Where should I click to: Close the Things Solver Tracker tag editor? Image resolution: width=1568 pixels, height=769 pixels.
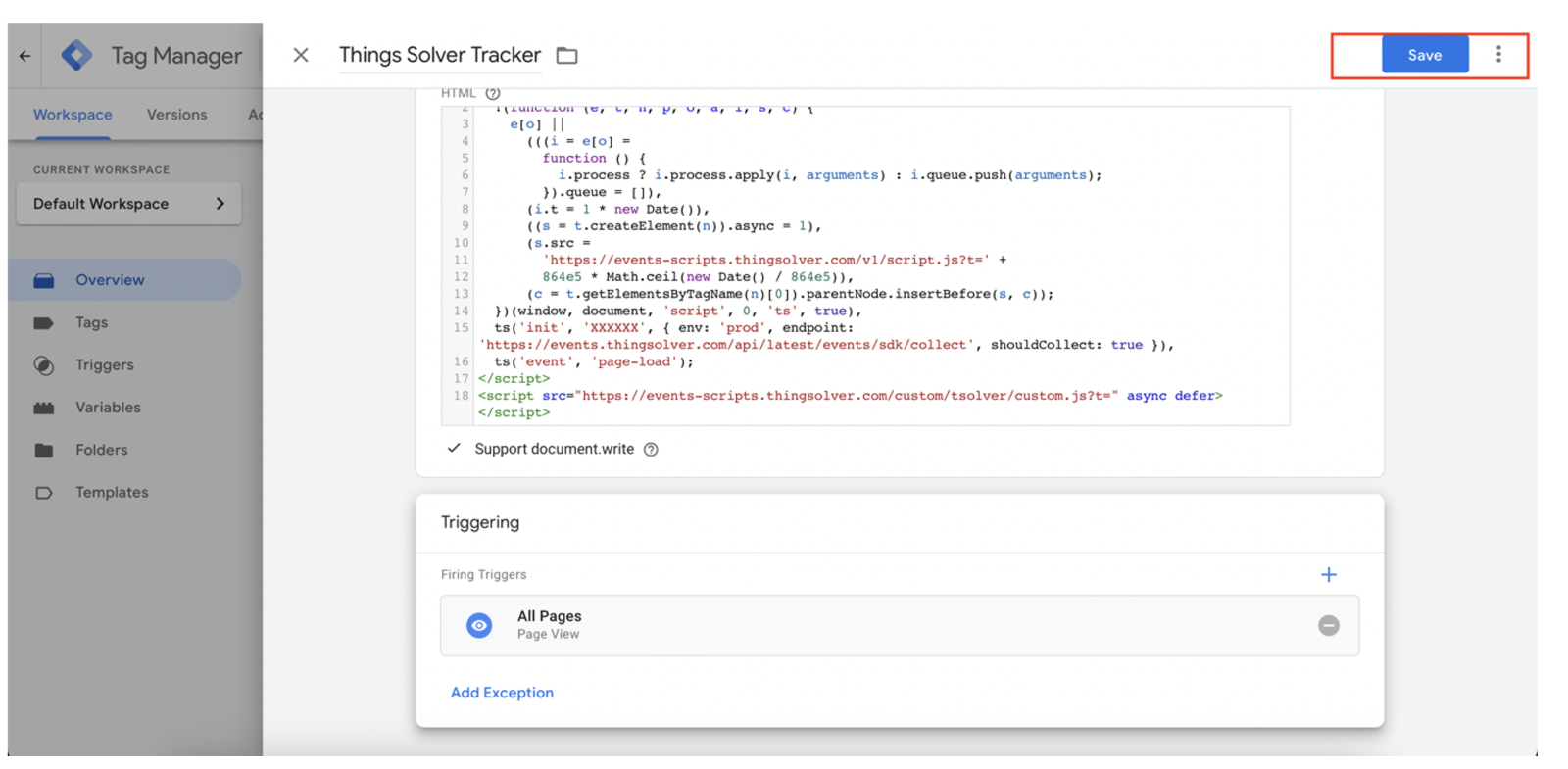301,55
